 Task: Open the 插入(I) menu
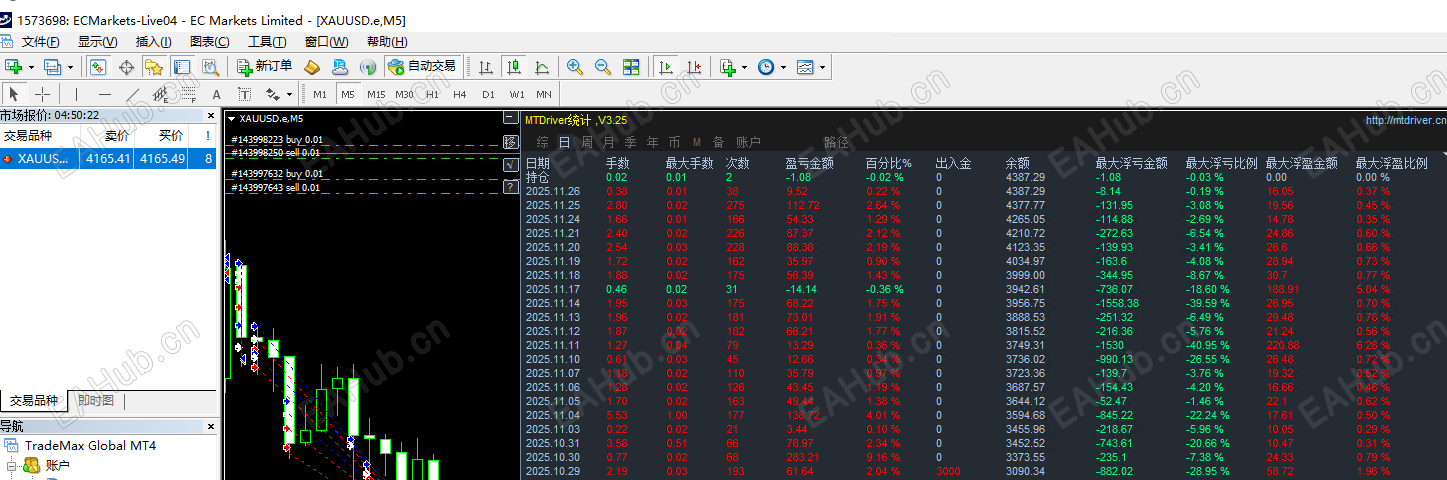(154, 42)
